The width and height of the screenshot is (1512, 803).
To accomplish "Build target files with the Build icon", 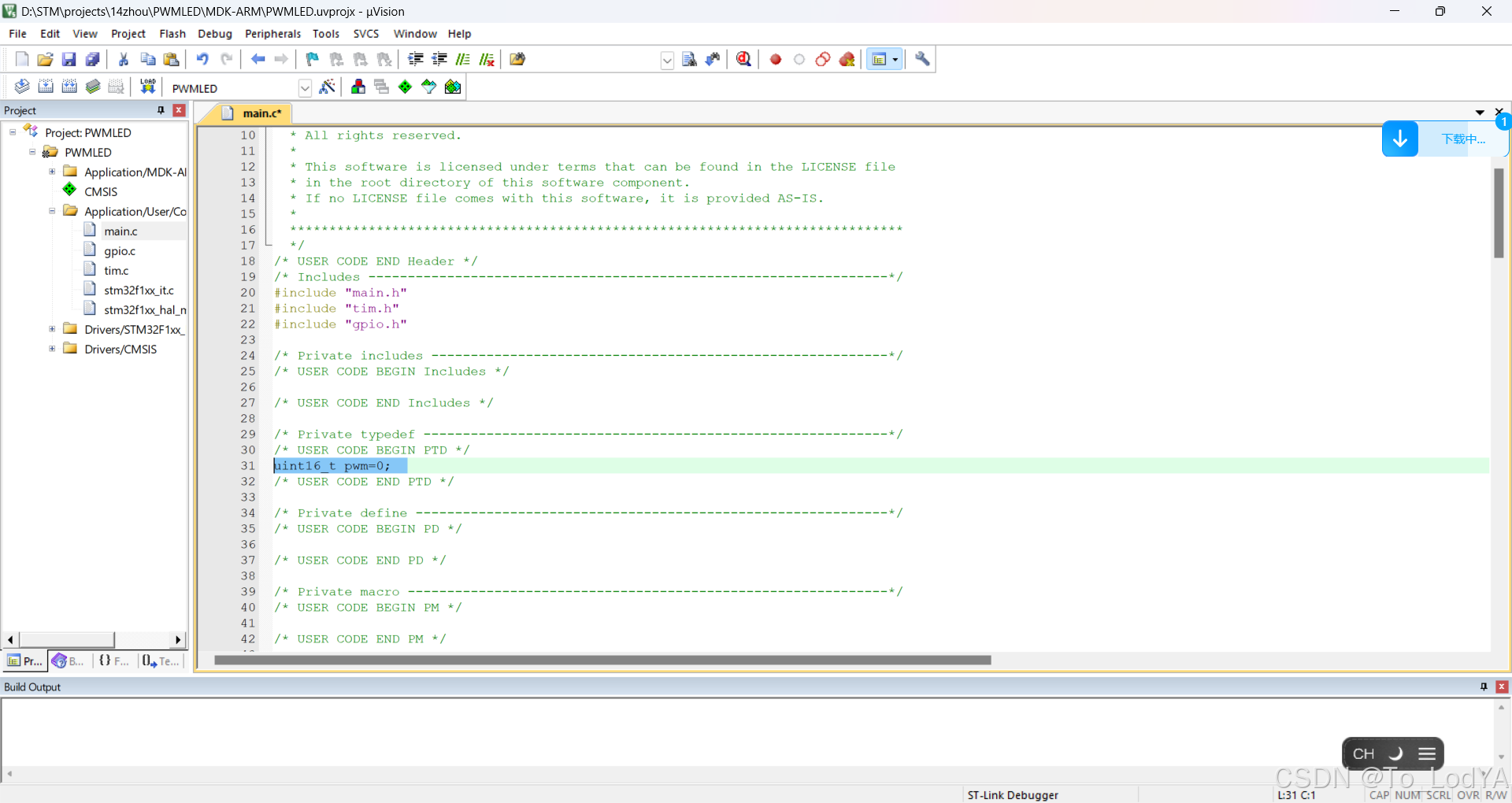I will pyautogui.click(x=46, y=87).
